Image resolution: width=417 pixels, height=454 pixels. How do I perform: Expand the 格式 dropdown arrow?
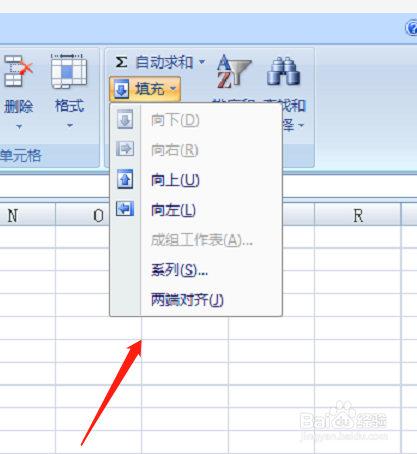coord(70,126)
